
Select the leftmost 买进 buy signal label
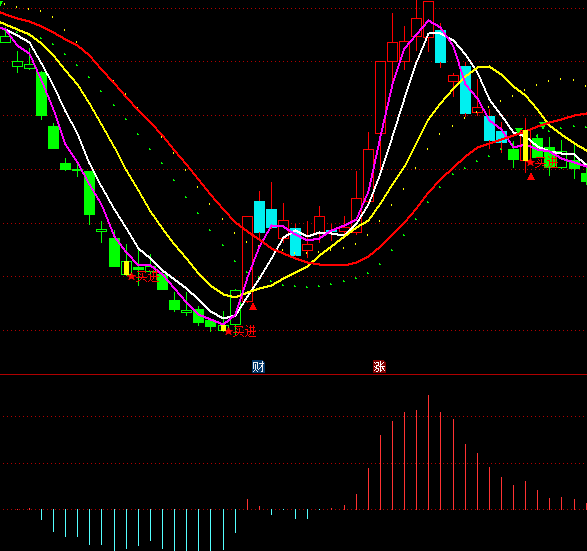143,277
